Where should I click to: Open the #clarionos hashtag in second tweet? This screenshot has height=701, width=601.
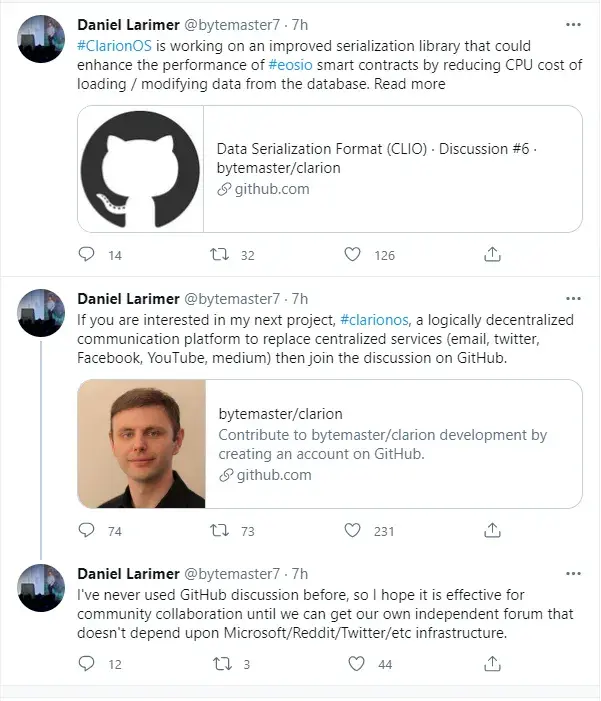(x=374, y=320)
